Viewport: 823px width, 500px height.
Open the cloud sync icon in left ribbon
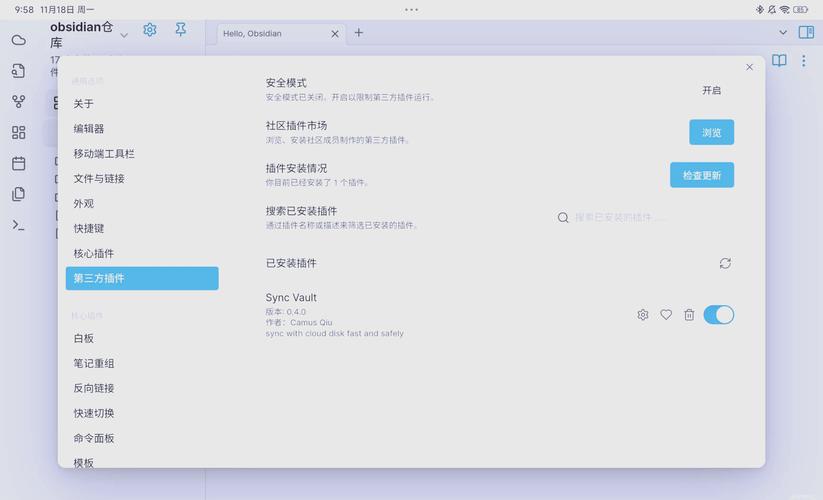18,40
